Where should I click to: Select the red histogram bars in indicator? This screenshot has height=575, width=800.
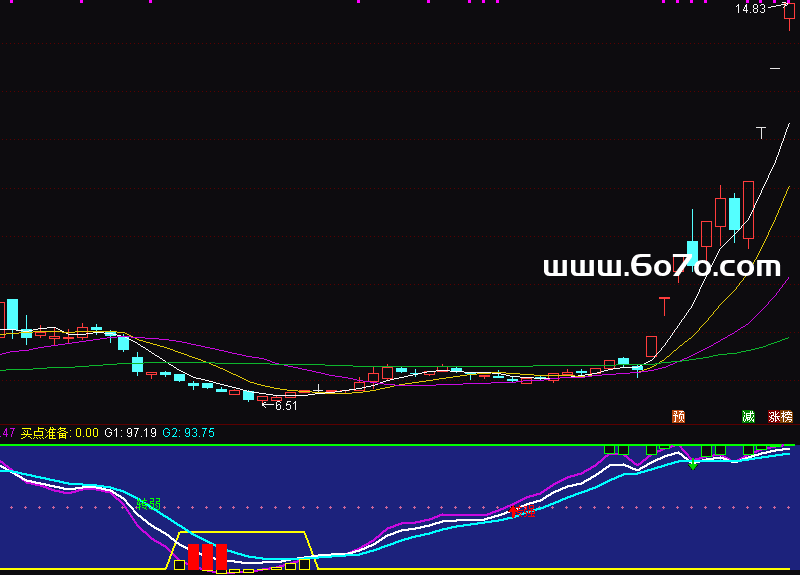[208, 557]
